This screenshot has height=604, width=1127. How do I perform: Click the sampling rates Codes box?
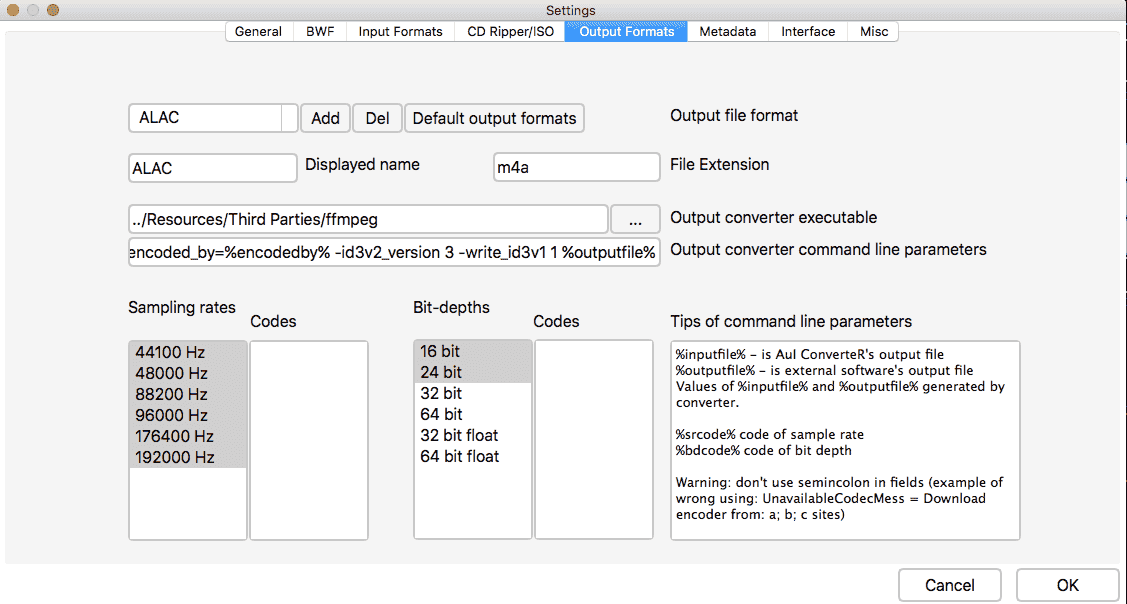[309, 440]
